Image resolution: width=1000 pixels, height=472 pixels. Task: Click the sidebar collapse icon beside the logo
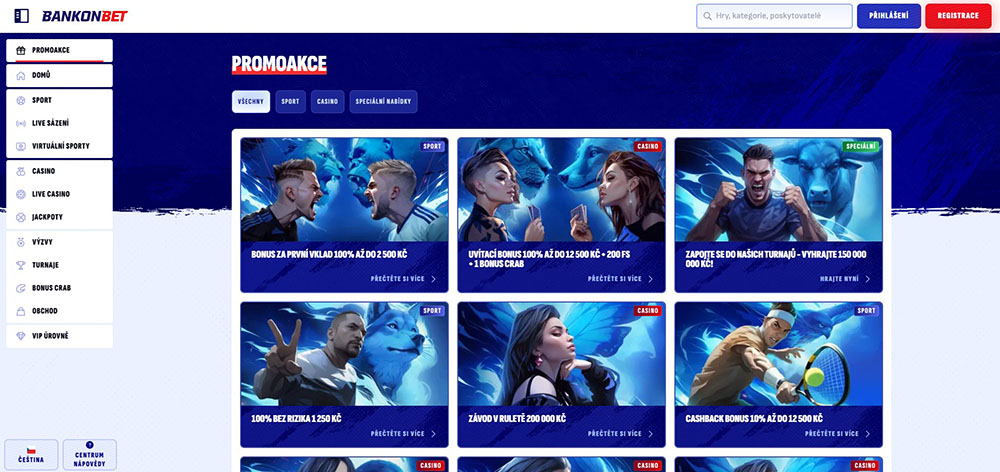[x=23, y=16]
